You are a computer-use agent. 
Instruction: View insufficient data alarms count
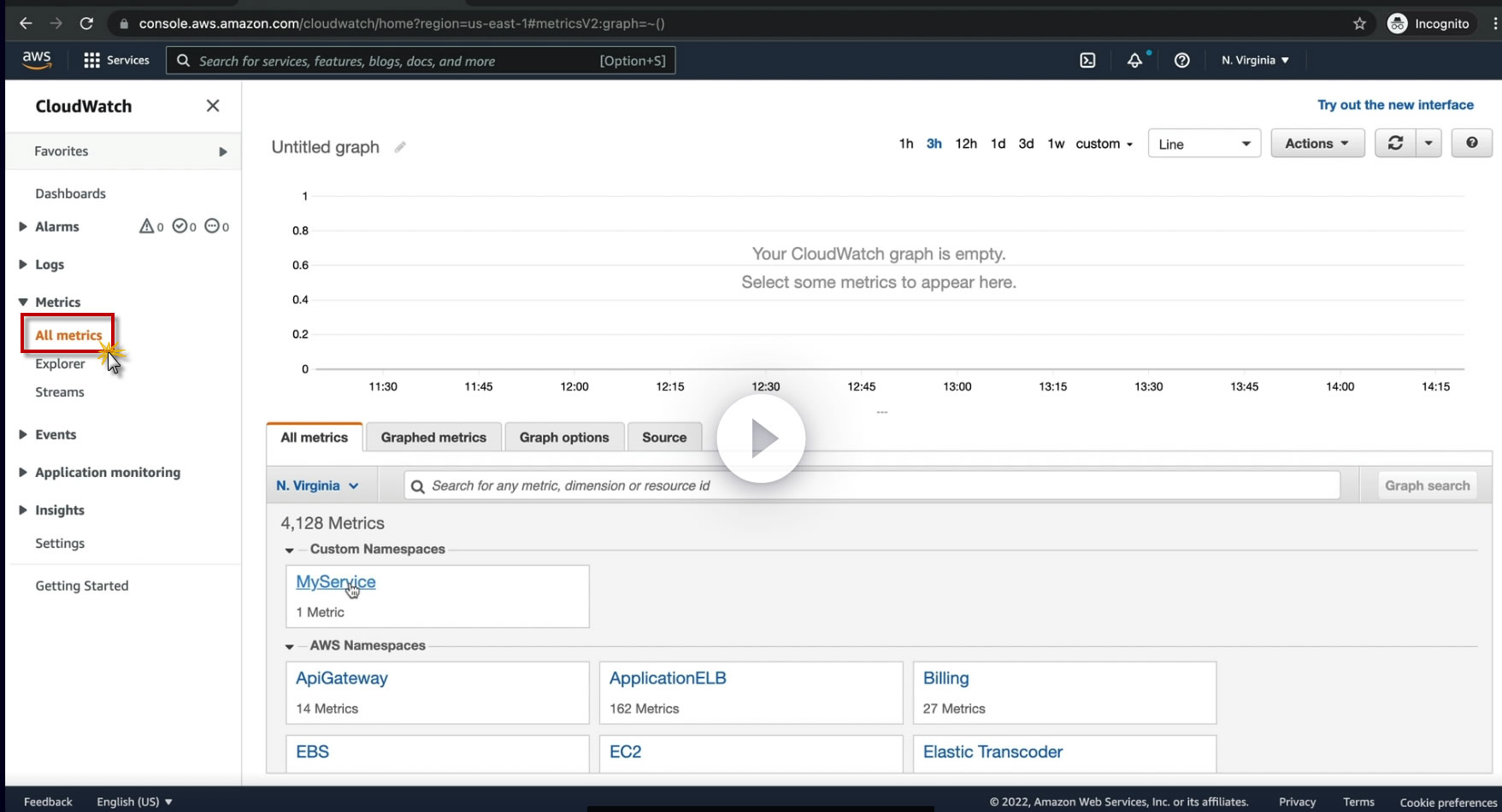click(217, 227)
